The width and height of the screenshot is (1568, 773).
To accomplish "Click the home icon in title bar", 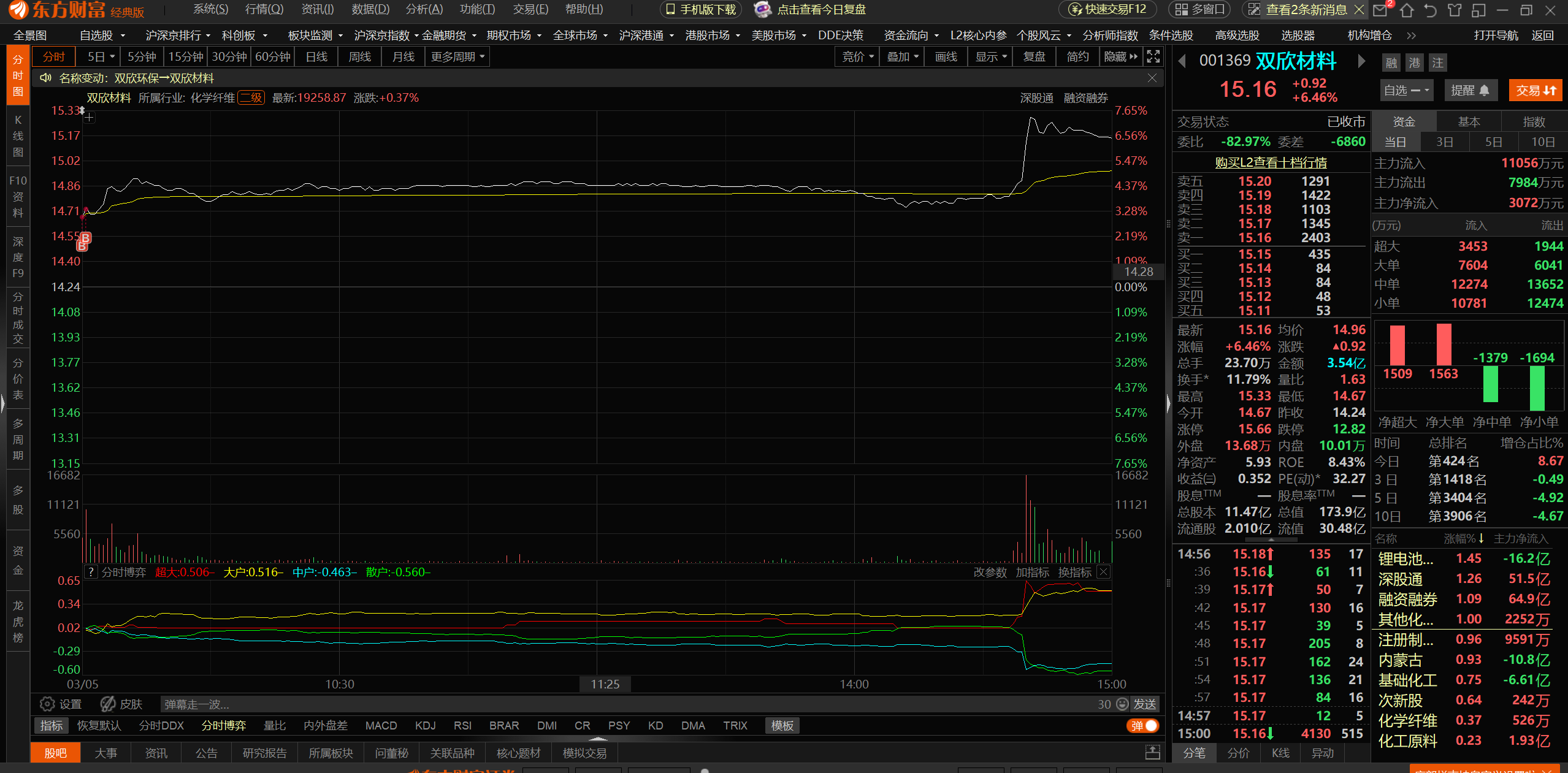I will click(1407, 10).
